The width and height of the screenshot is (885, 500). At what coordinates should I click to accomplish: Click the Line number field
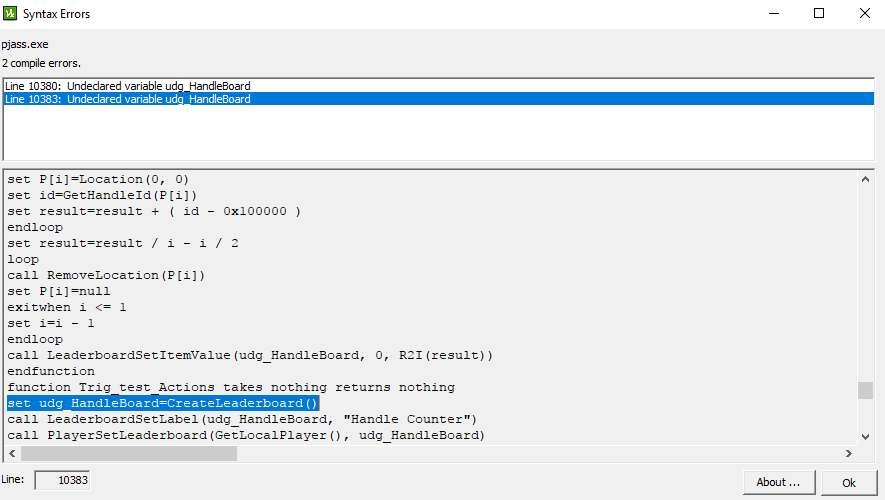pos(62,481)
